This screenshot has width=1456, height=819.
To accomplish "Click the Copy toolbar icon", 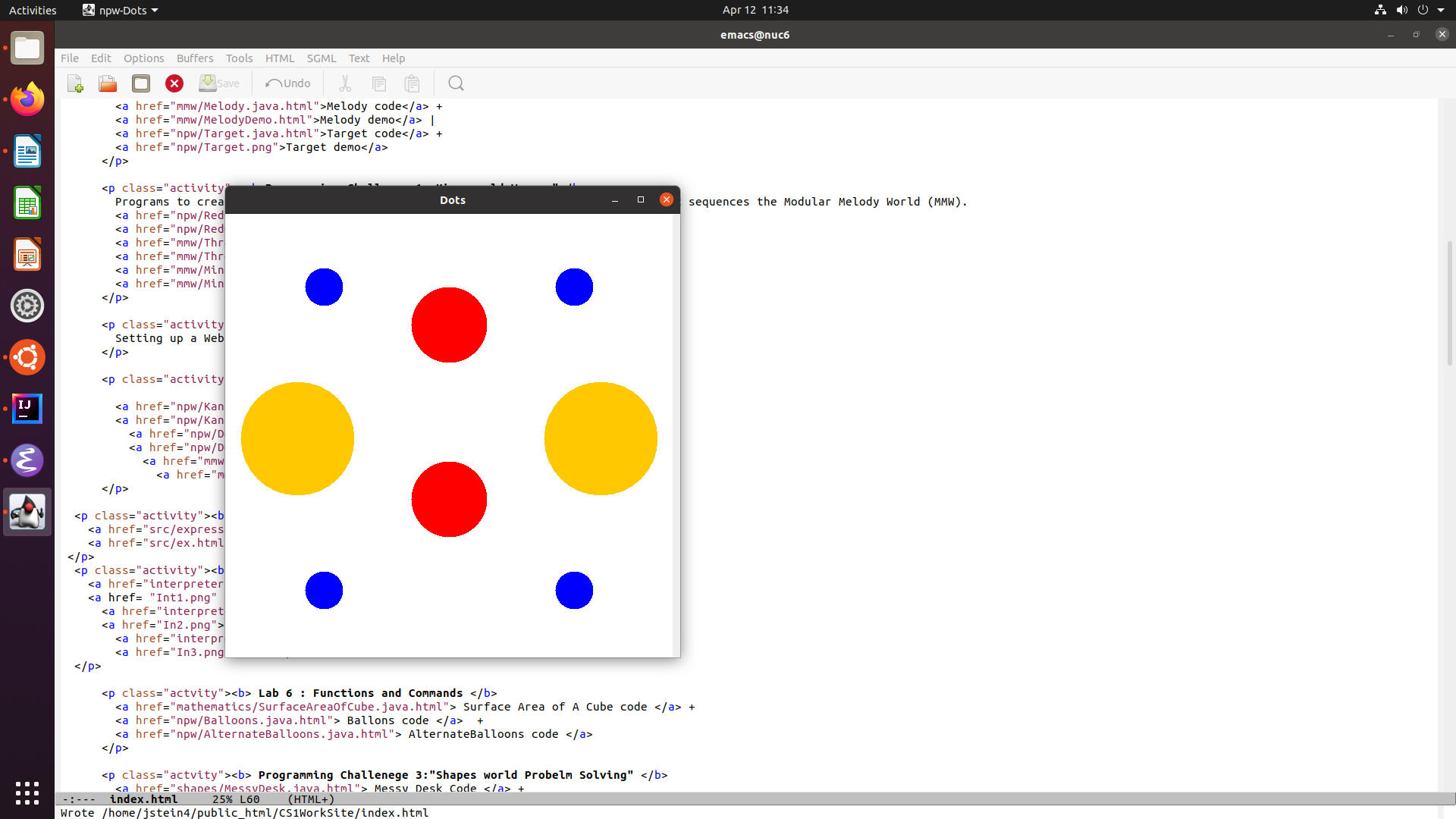I will (379, 83).
